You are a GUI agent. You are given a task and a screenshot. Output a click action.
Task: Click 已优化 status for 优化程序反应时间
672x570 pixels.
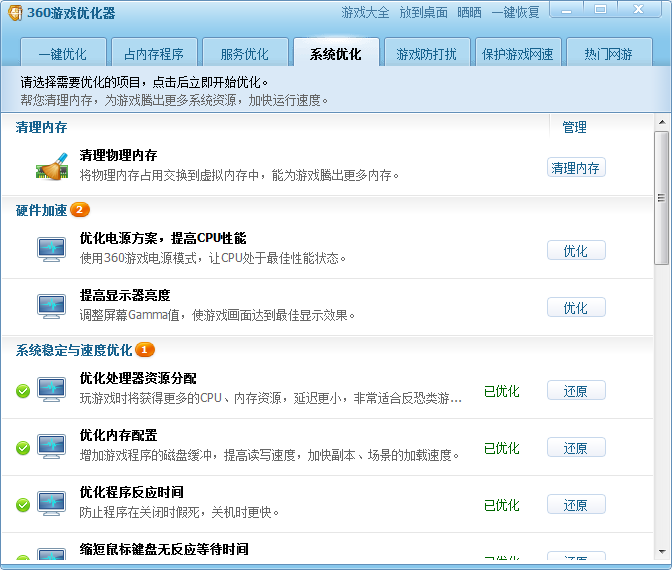(501, 505)
